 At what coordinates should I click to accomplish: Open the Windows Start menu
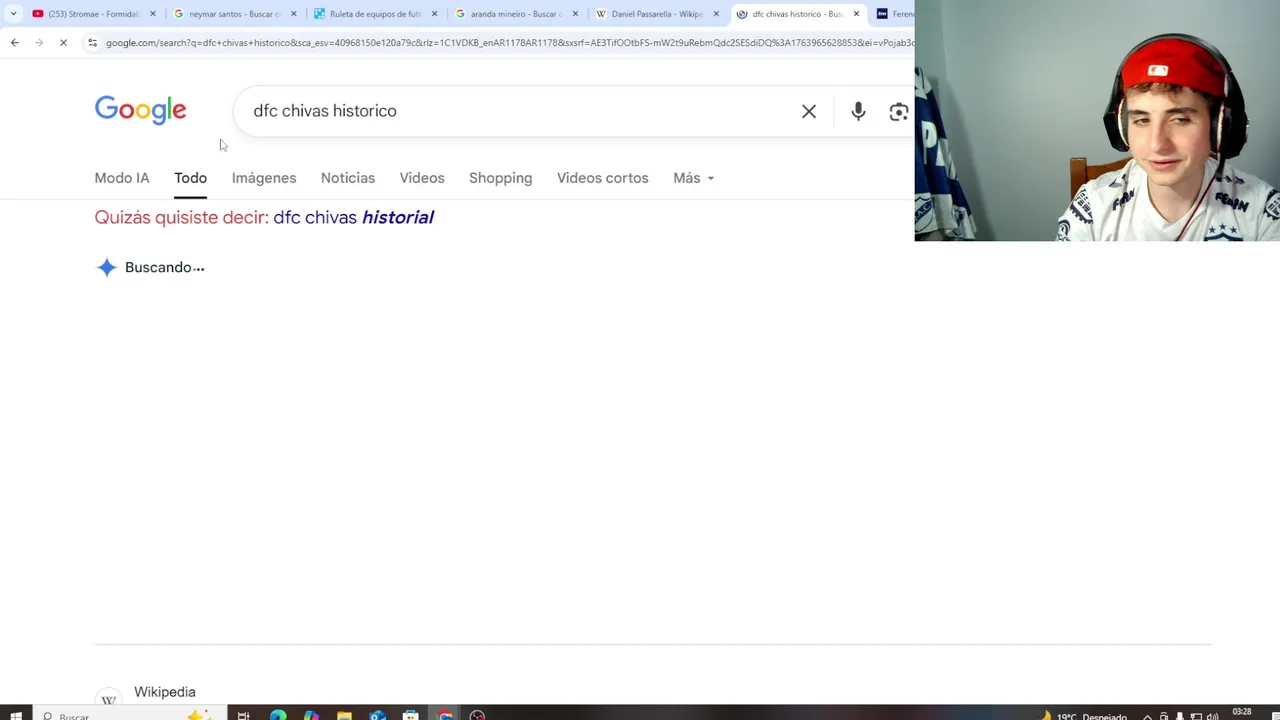tap(15, 715)
